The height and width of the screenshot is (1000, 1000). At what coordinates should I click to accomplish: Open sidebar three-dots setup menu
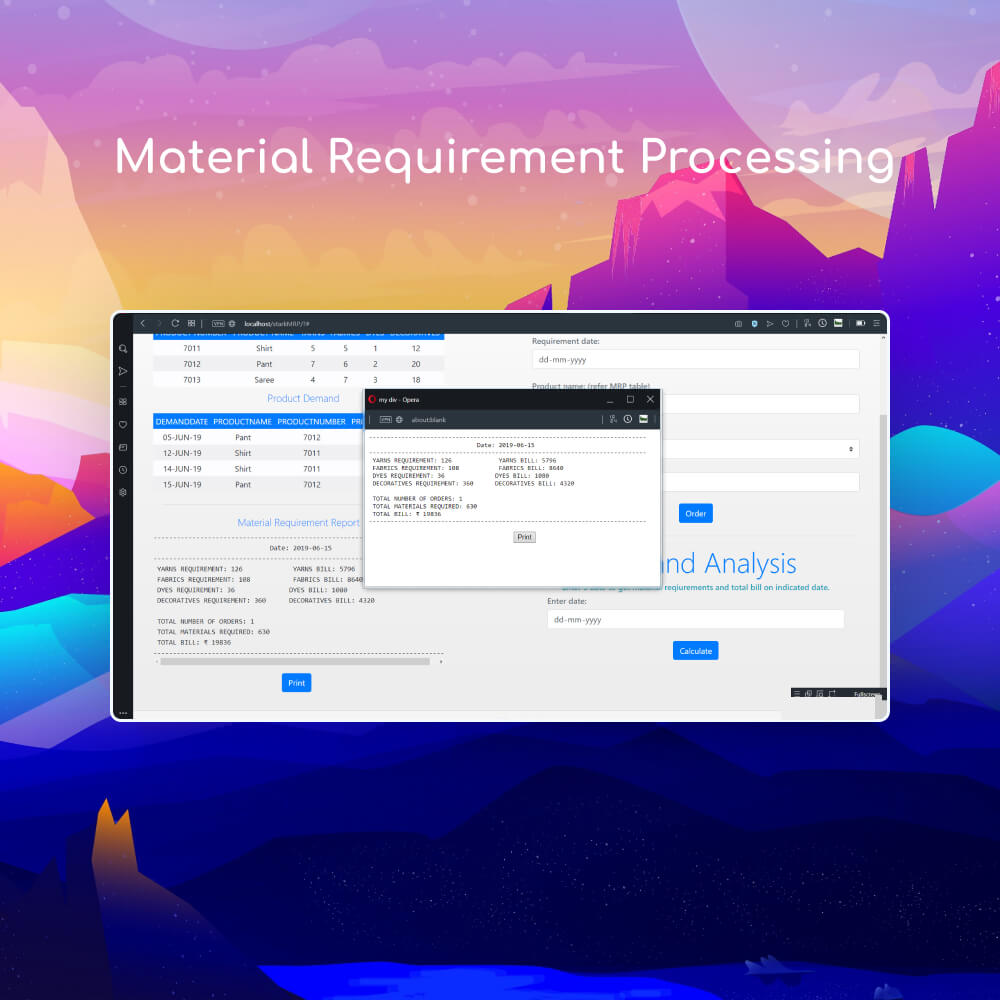pos(123,713)
